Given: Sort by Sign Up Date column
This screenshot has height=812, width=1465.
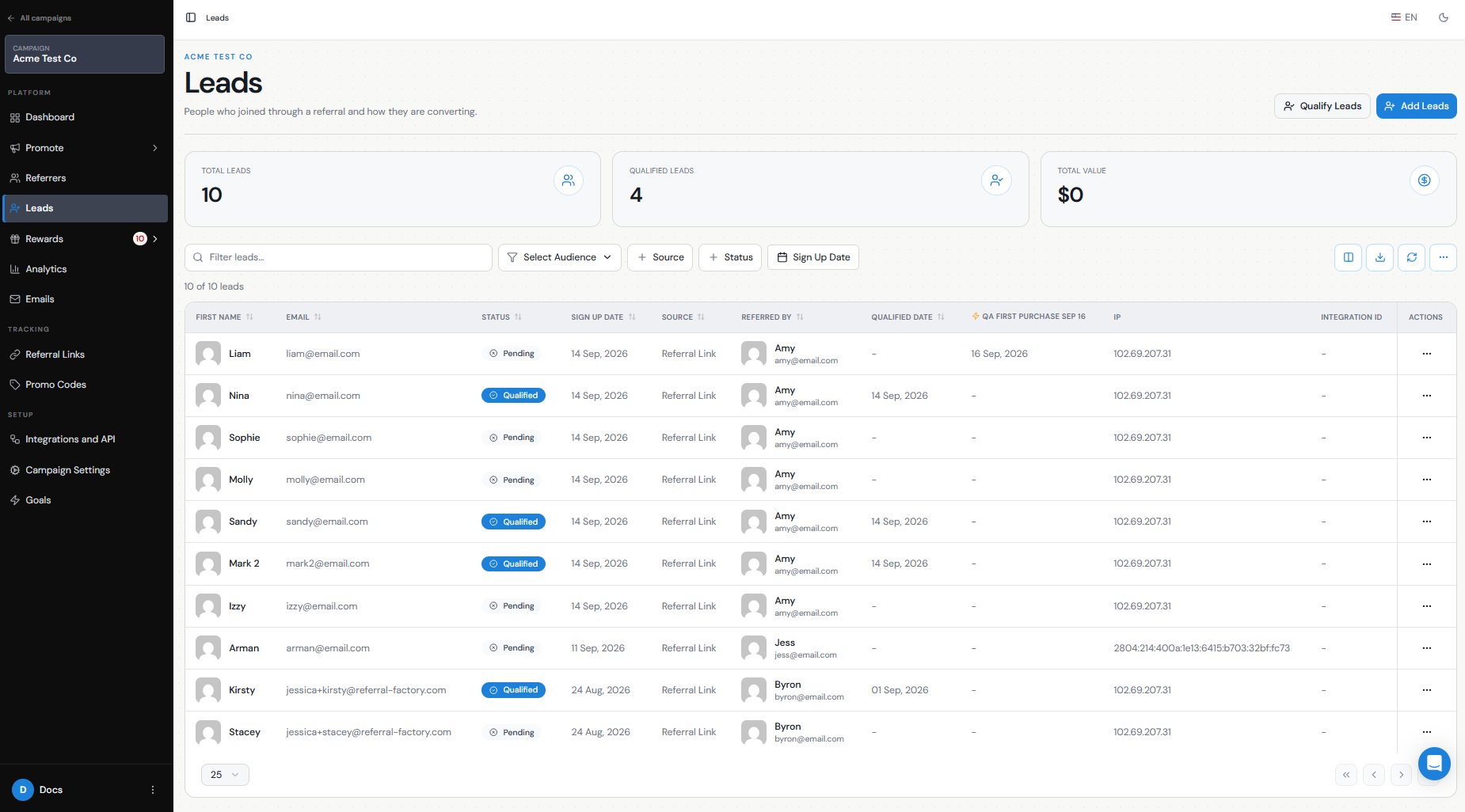Looking at the screenshot, I should coord(603,317).
